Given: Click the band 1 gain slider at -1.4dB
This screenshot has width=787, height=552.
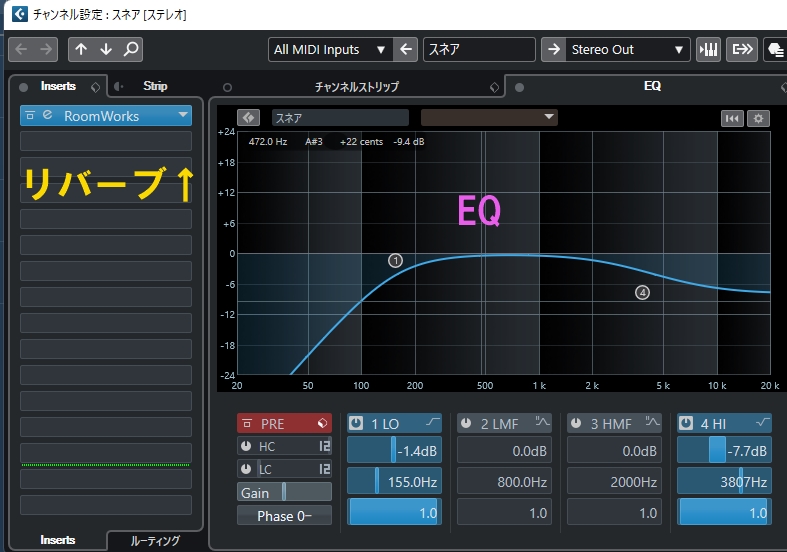Looking at the screenshot, I should click(x=394, y=450).
